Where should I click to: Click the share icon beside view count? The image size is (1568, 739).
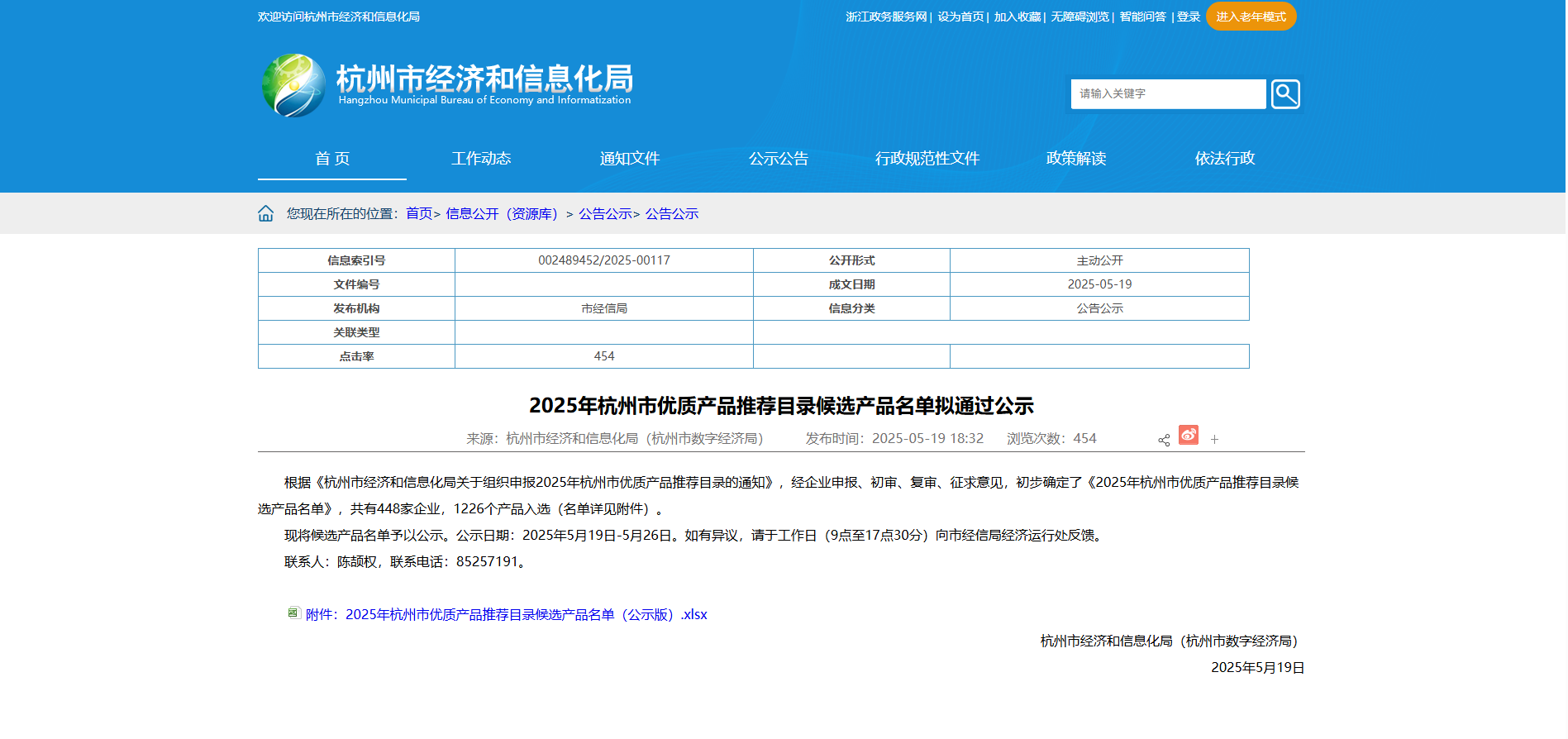1164,440
